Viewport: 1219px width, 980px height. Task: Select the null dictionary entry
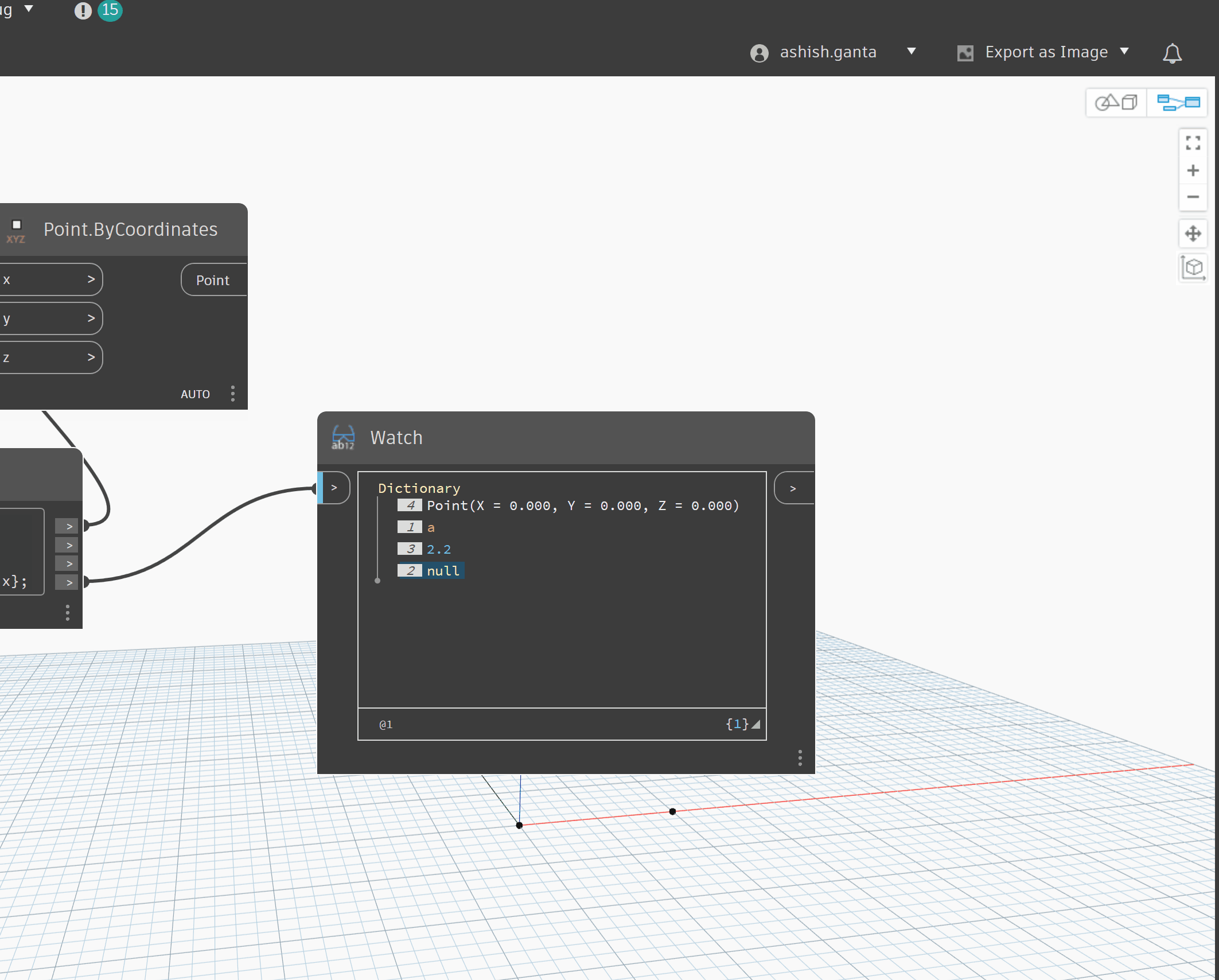tap(443, 571)
